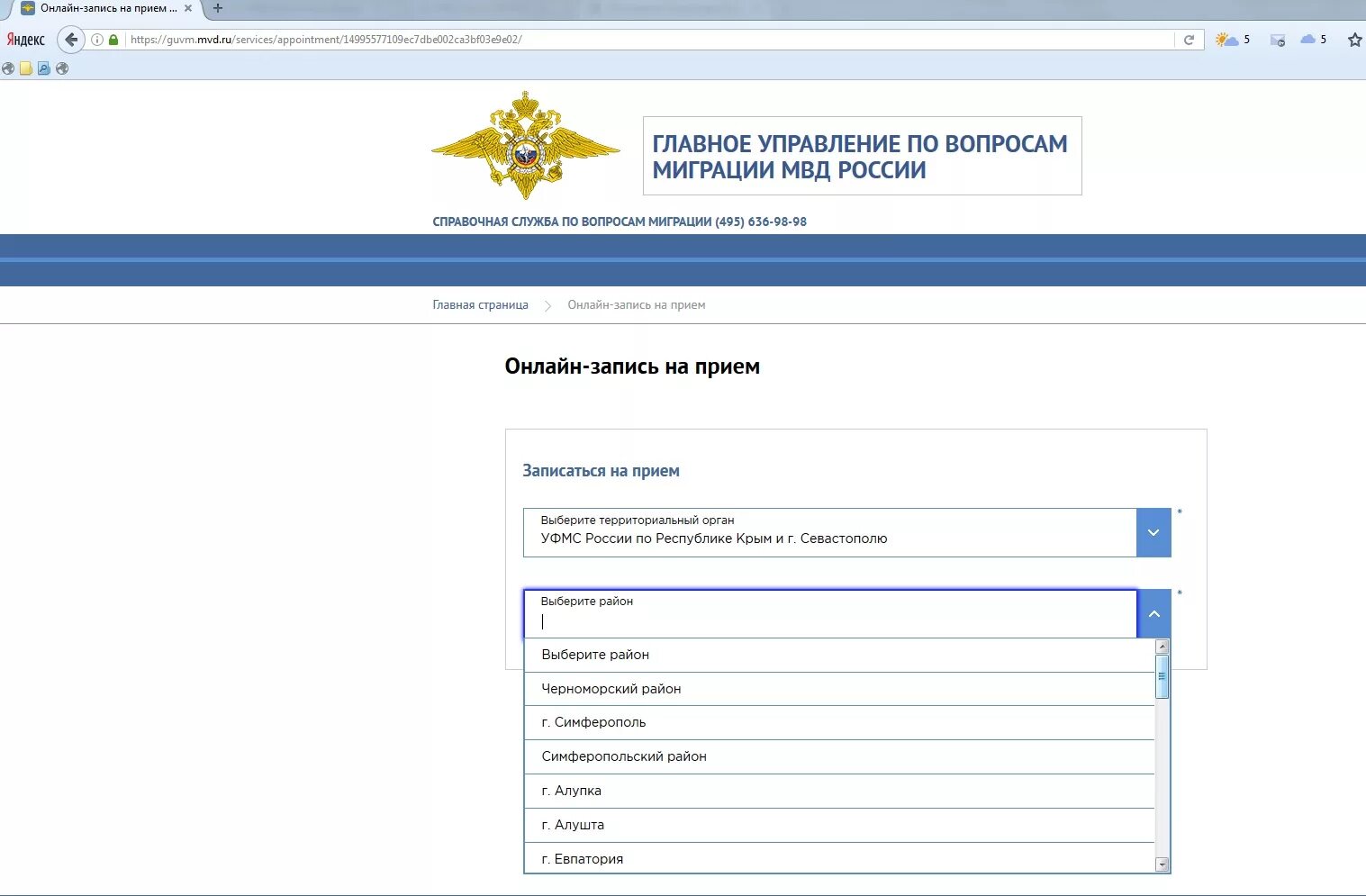Click the site information (i) icon
1366x896 pixels.
click(x=97, y=40)
